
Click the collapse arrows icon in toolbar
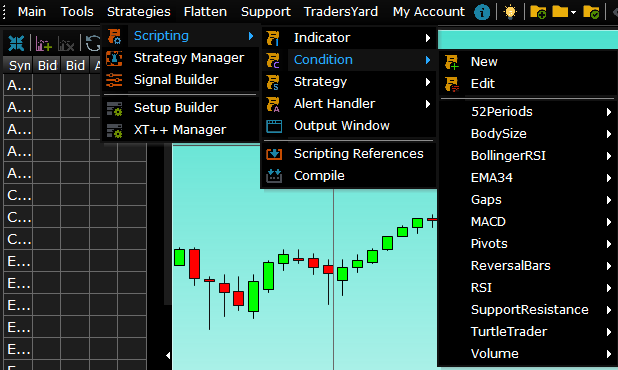click(16, 43)
